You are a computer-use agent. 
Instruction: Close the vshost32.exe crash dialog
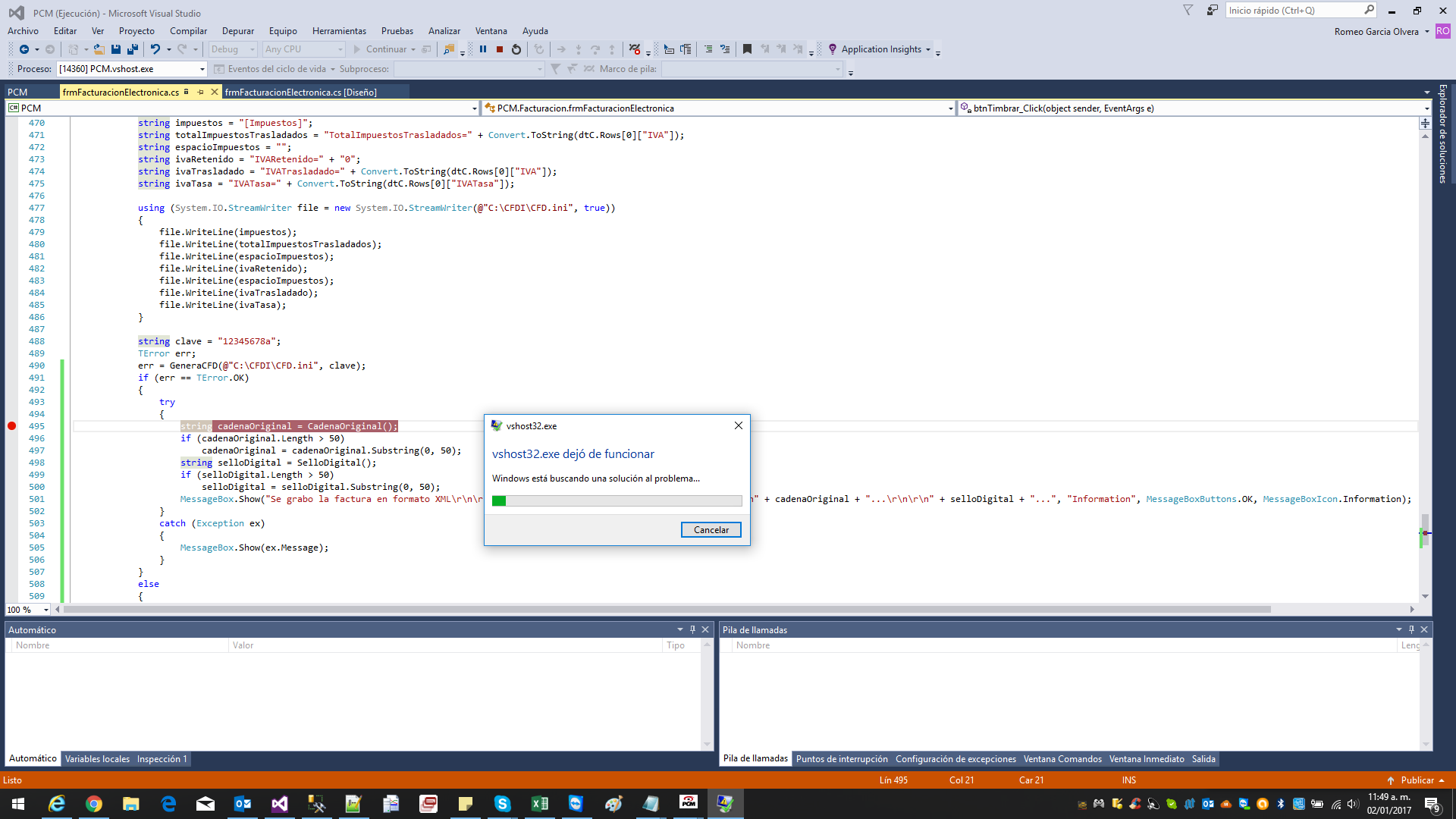[x=739, y=425]
